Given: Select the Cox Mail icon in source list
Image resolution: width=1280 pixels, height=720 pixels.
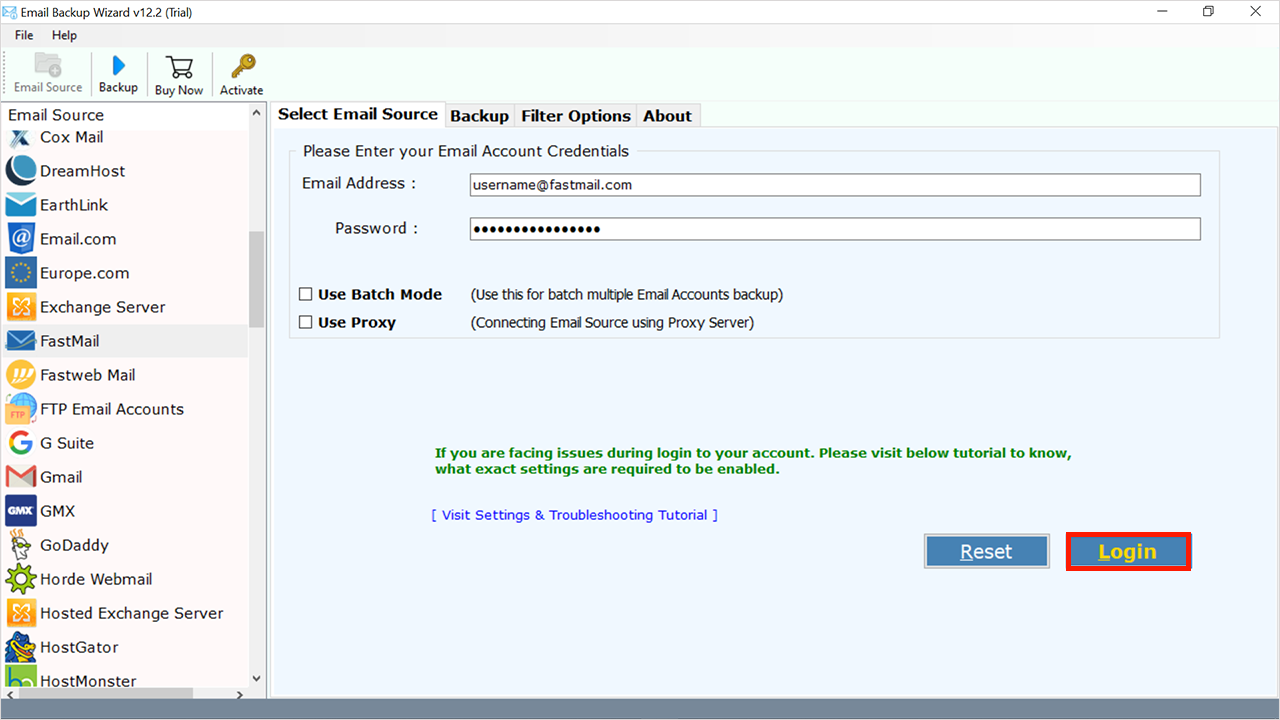Looking at the screenshot, I should [20, 138].
